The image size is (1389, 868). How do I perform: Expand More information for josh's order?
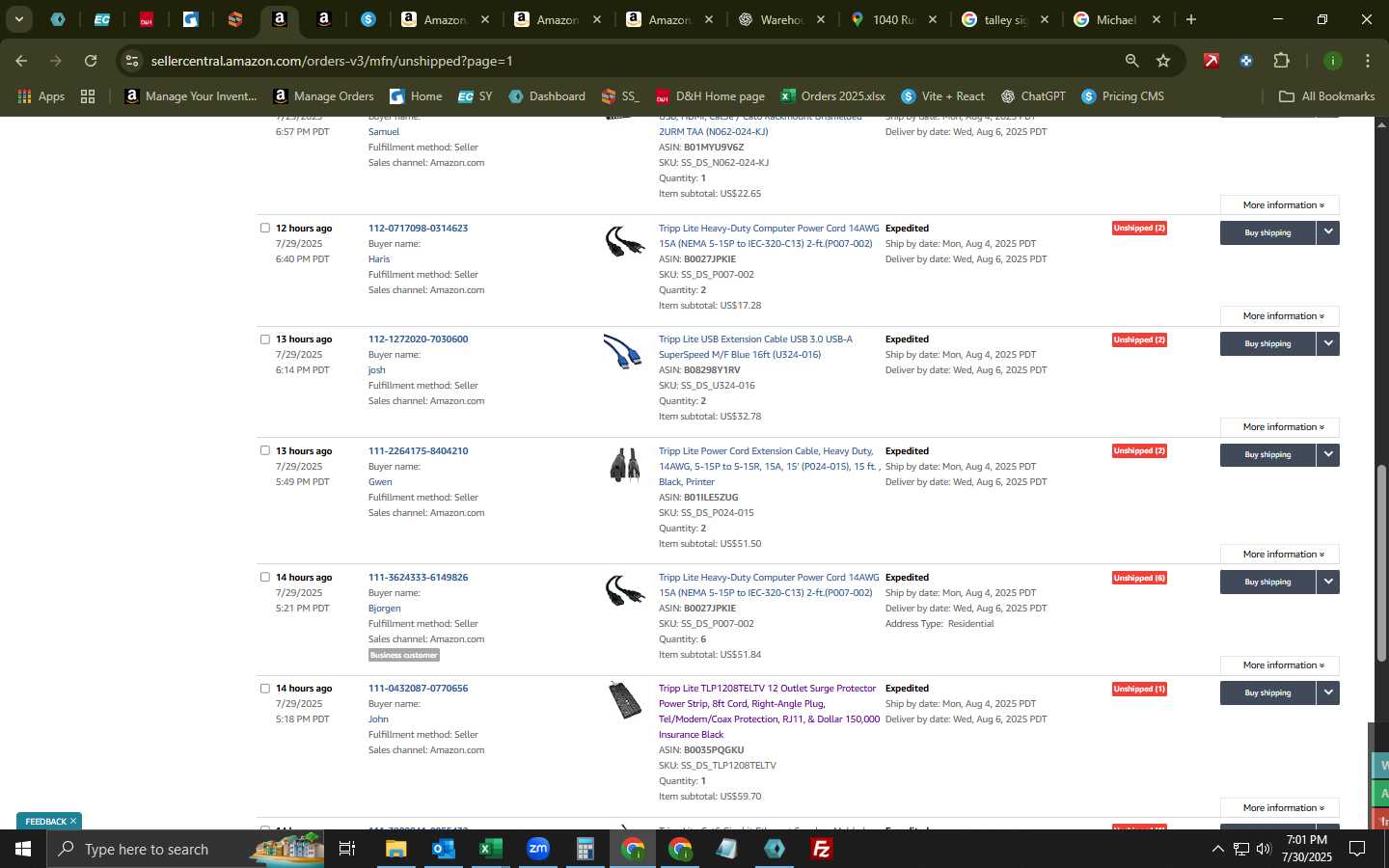(x=1280, y=427)
